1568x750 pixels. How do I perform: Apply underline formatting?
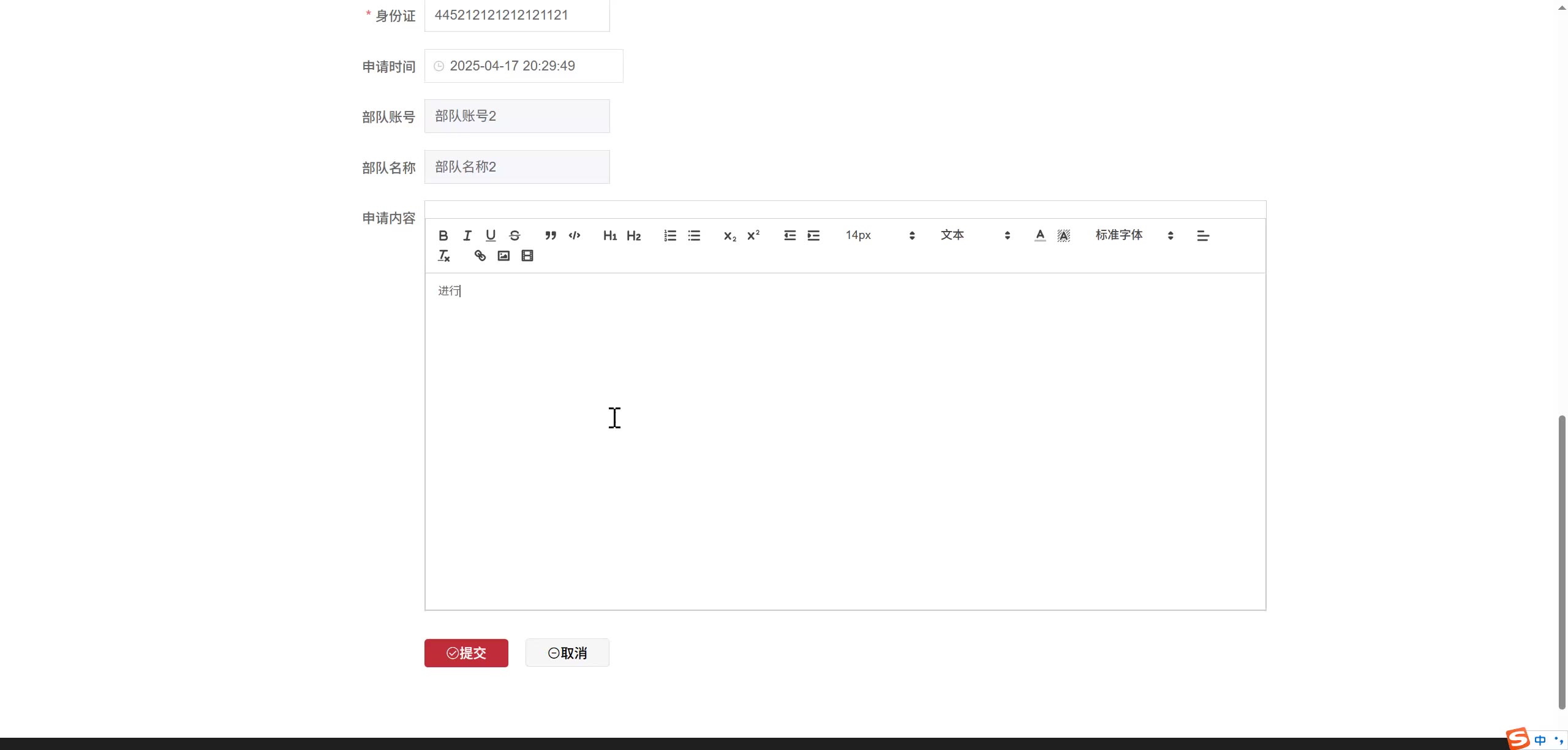[491, 235]
